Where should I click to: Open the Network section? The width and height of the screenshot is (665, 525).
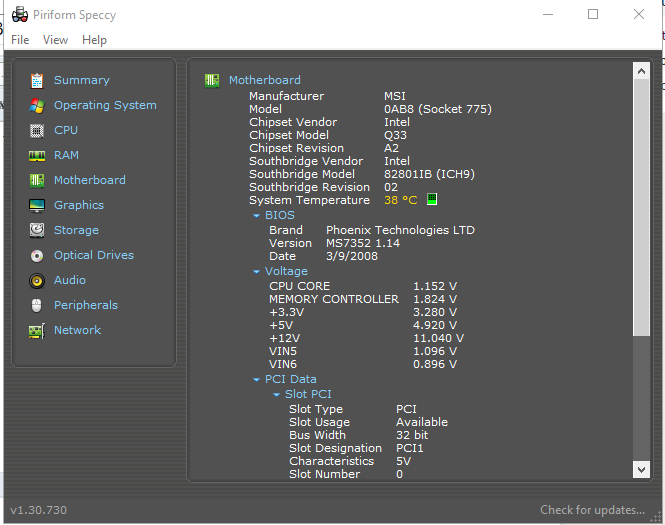77,330
